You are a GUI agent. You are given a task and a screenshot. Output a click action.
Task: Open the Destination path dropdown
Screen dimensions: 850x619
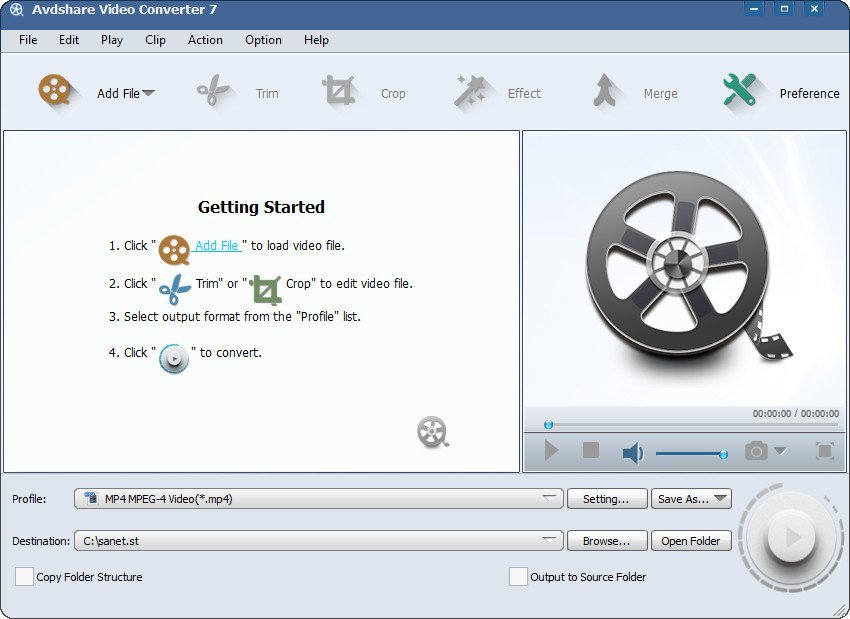click(550, 540)
